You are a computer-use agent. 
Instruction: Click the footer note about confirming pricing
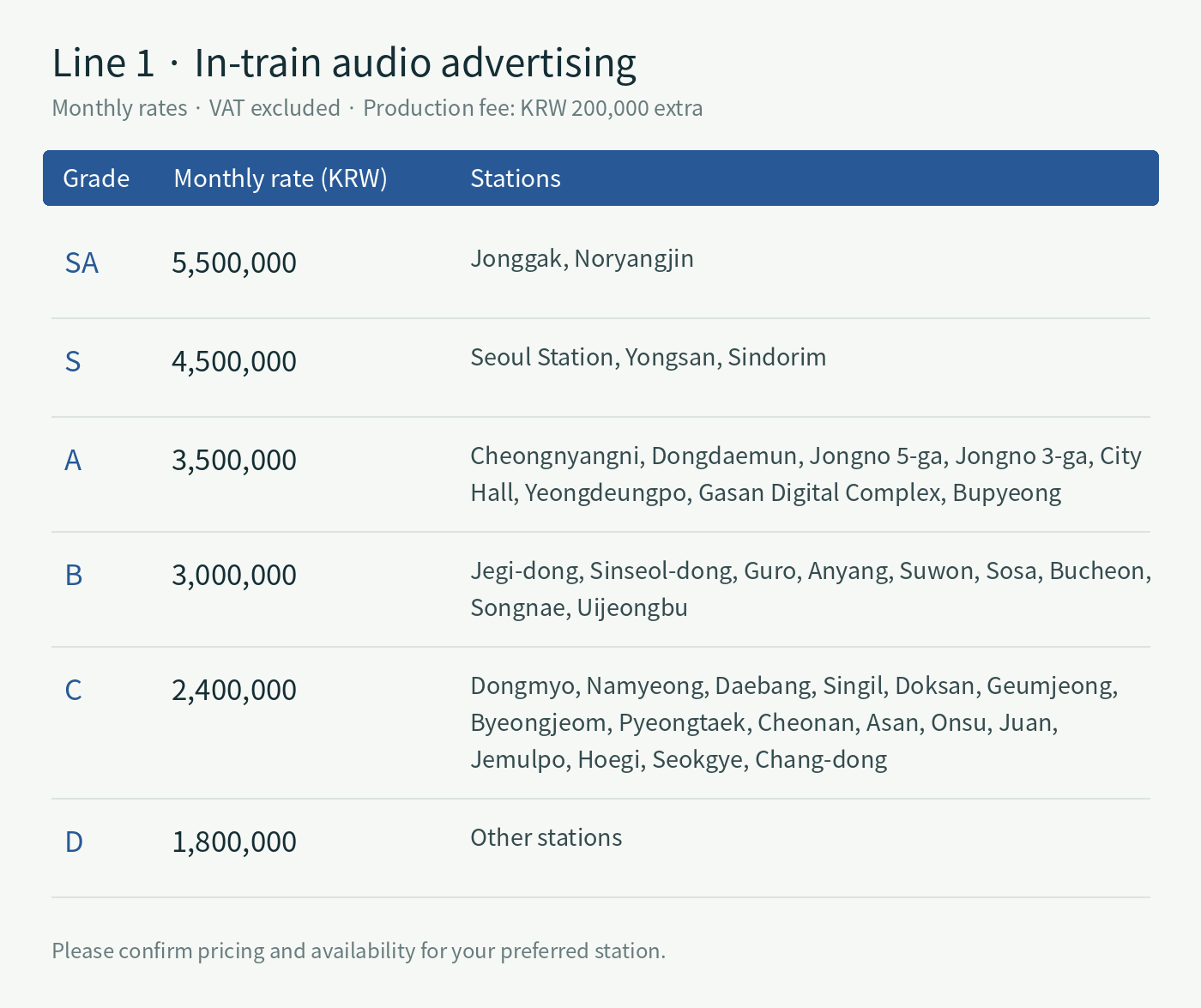(359, 951)
